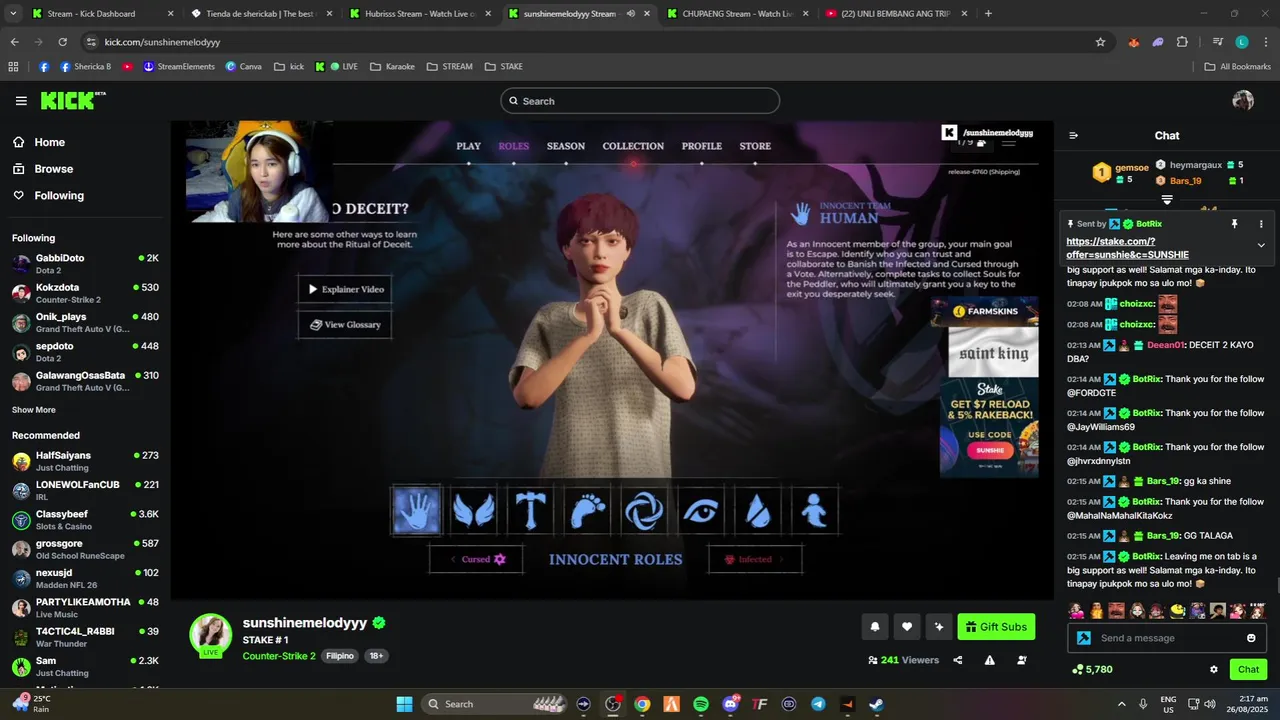This screenshot has width=1280, height=720.
Task: Open Windows Start menu
Action: click(404, 704)
